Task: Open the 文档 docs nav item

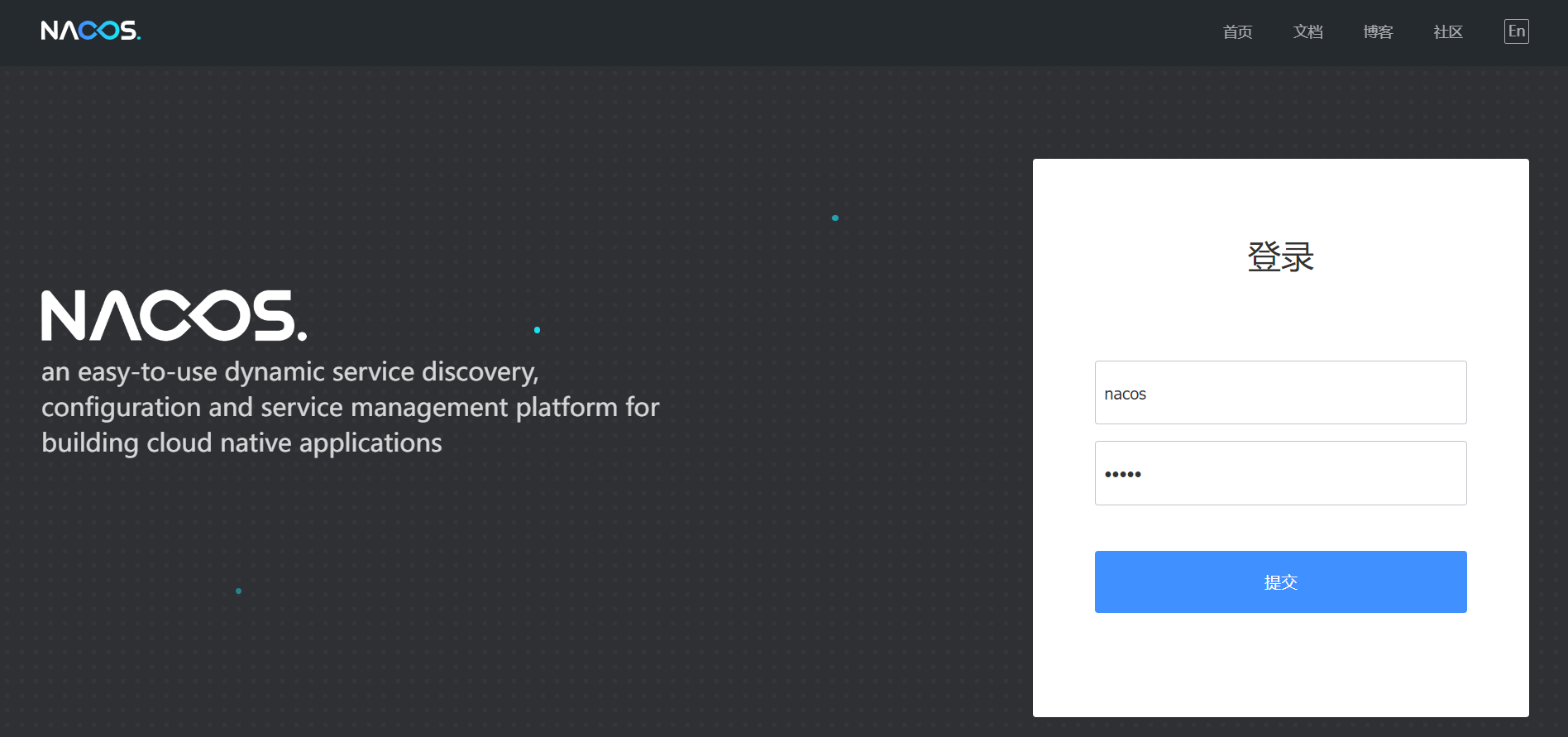Action: coord(1307,32)
